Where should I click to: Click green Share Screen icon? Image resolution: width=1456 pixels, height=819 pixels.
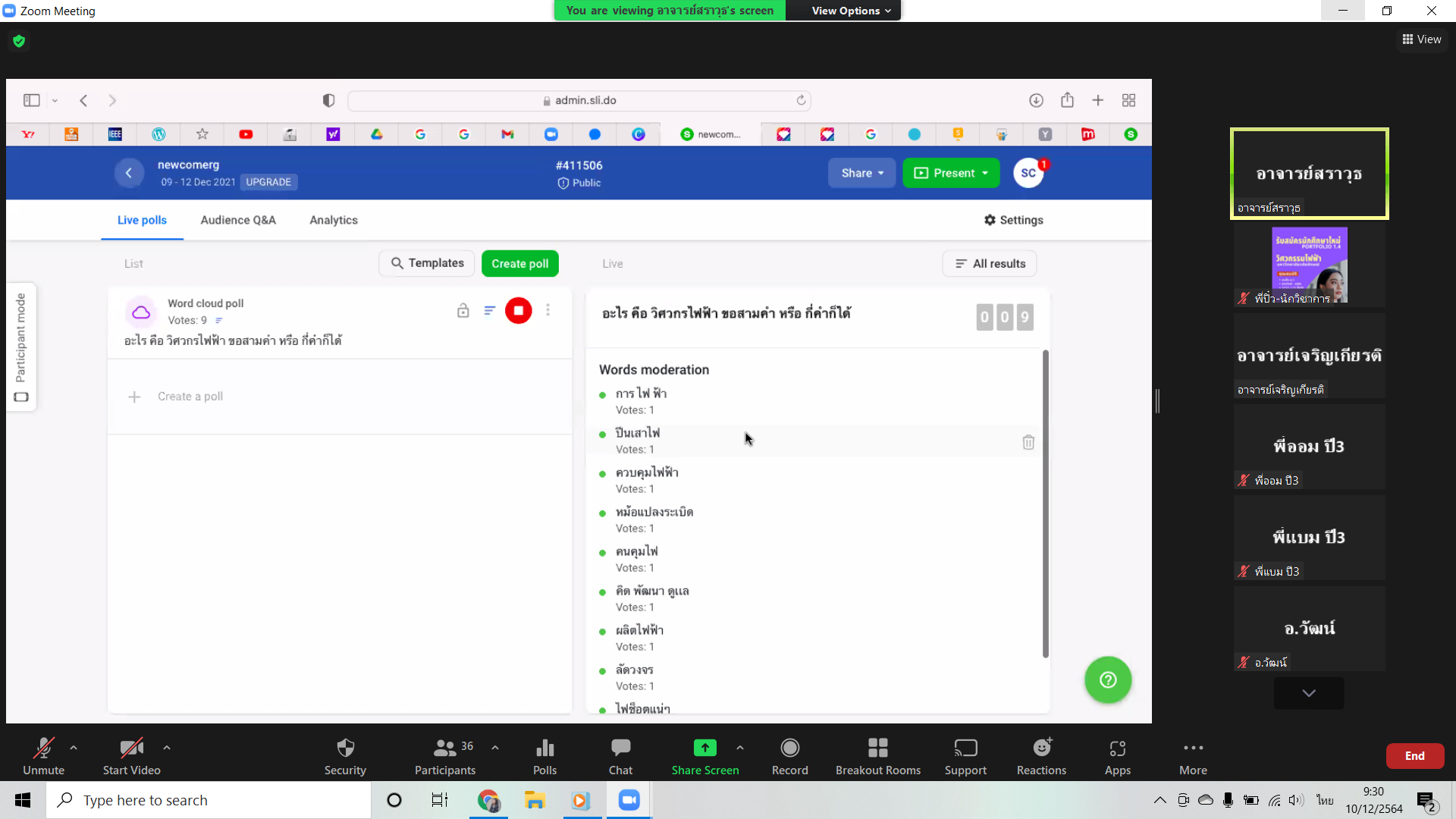tap(704, 748)
